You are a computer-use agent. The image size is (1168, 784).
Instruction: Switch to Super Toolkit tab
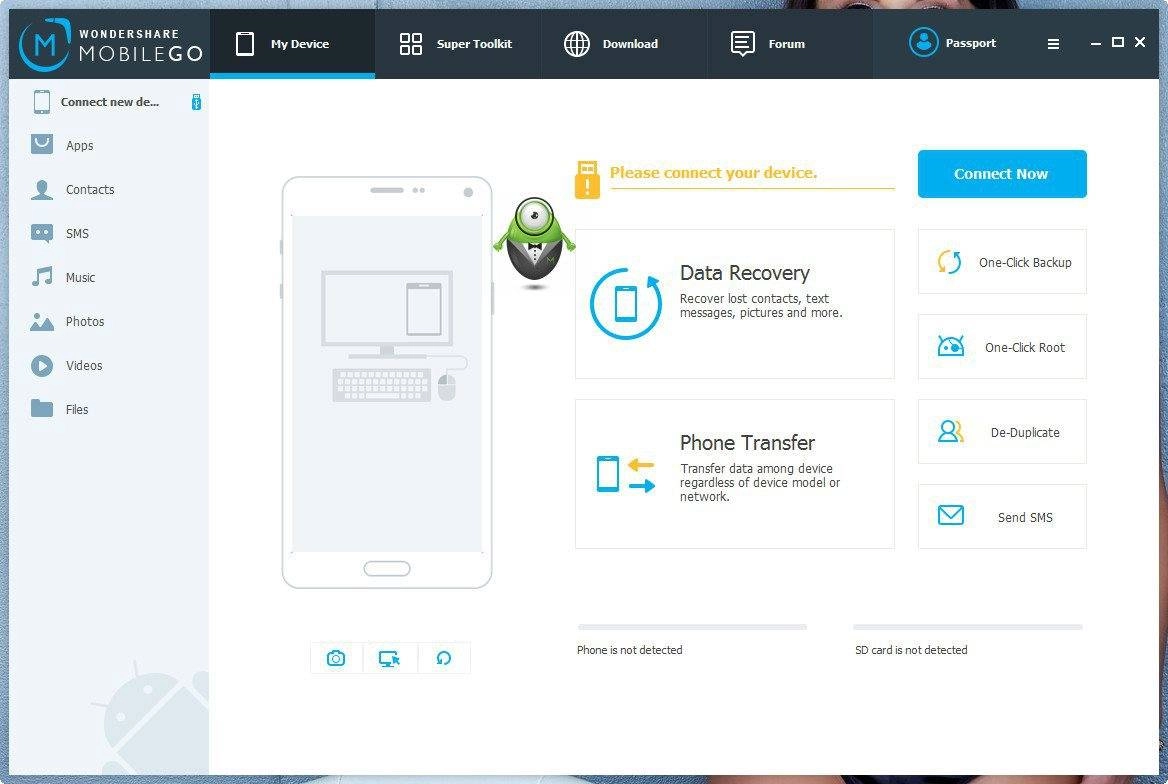(x=457, y=44)
